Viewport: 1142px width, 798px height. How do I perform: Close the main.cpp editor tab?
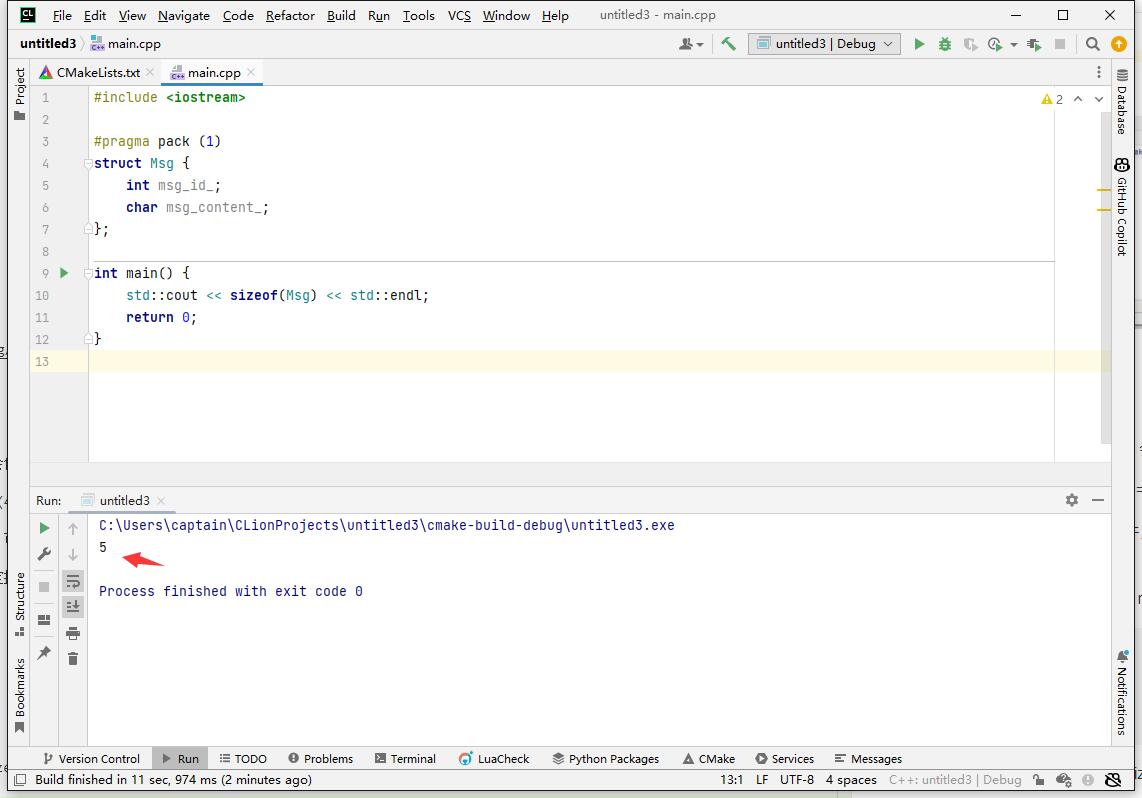pos(251,72)
